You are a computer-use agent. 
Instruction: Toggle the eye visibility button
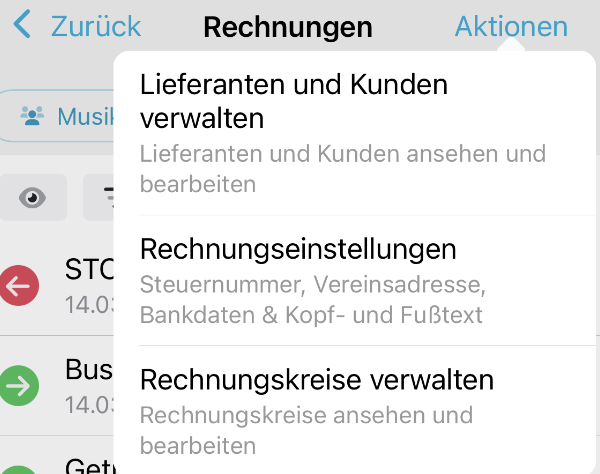click(33, 197)
